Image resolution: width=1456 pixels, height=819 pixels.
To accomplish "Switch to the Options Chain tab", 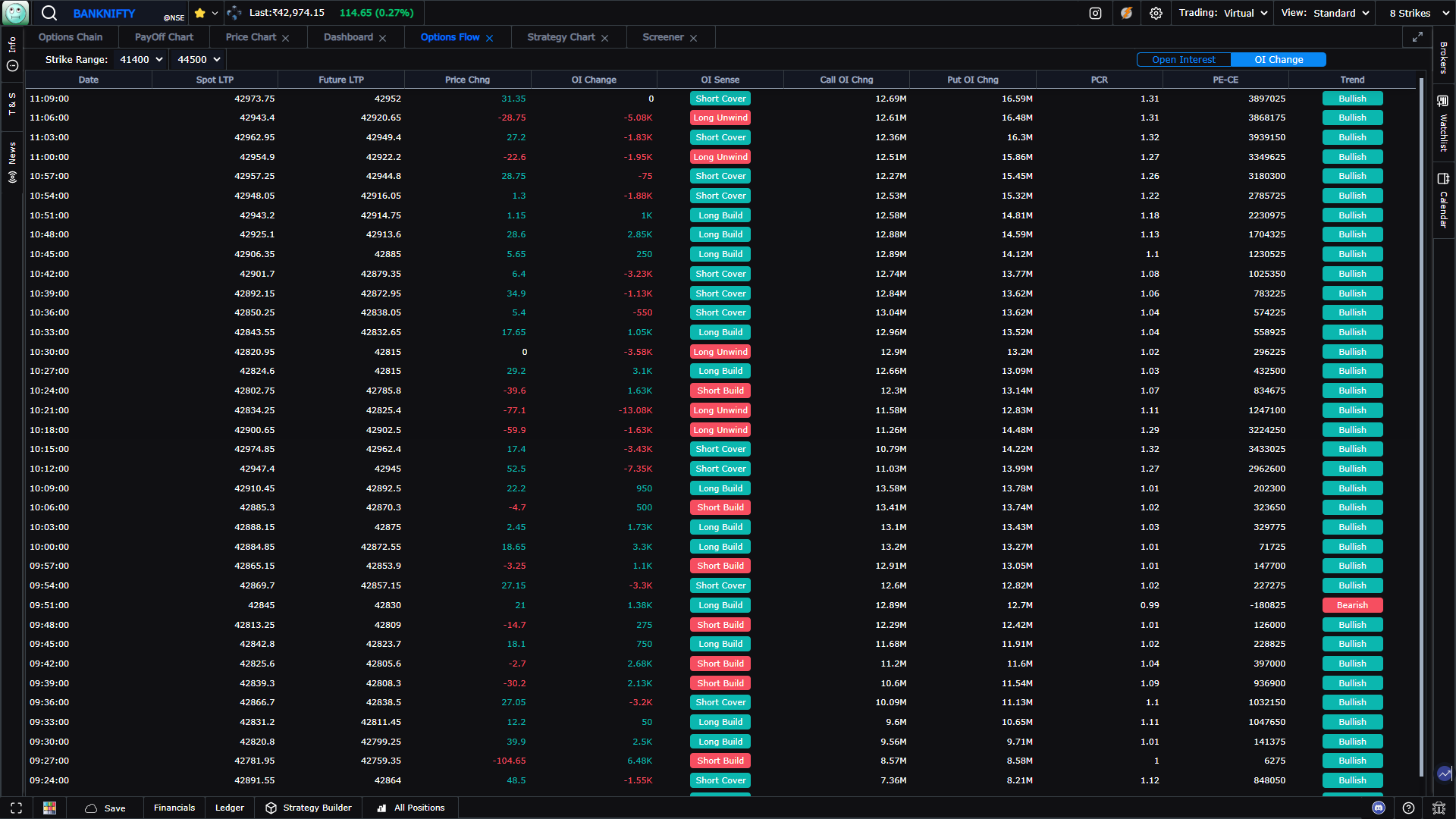I will coord(71,37).
